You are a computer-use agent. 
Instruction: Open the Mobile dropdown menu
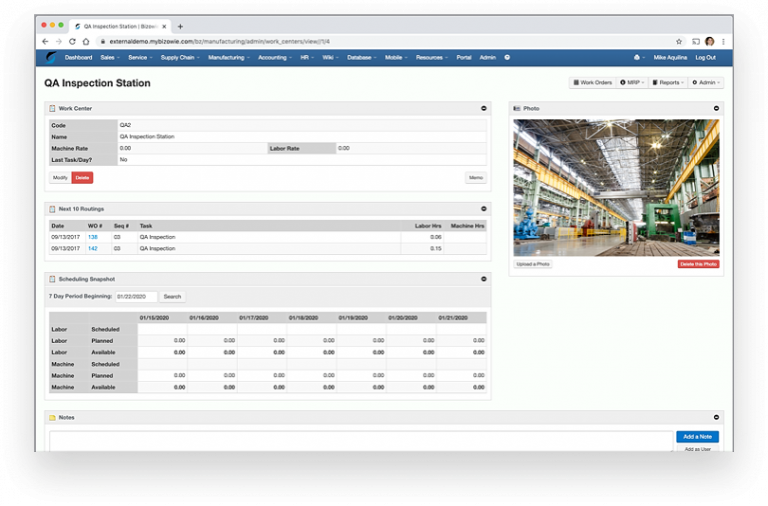(x=396, y=57)
